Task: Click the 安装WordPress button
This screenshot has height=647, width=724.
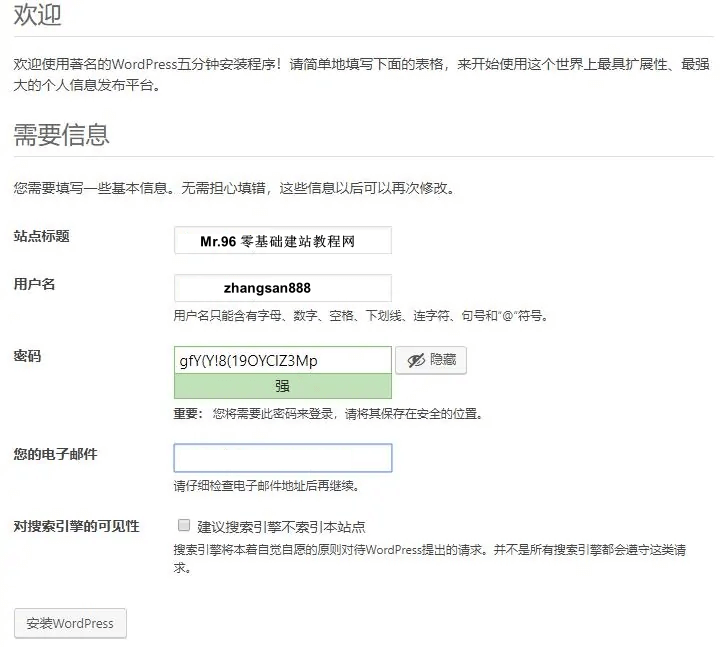Action: [x=70, y=623]
